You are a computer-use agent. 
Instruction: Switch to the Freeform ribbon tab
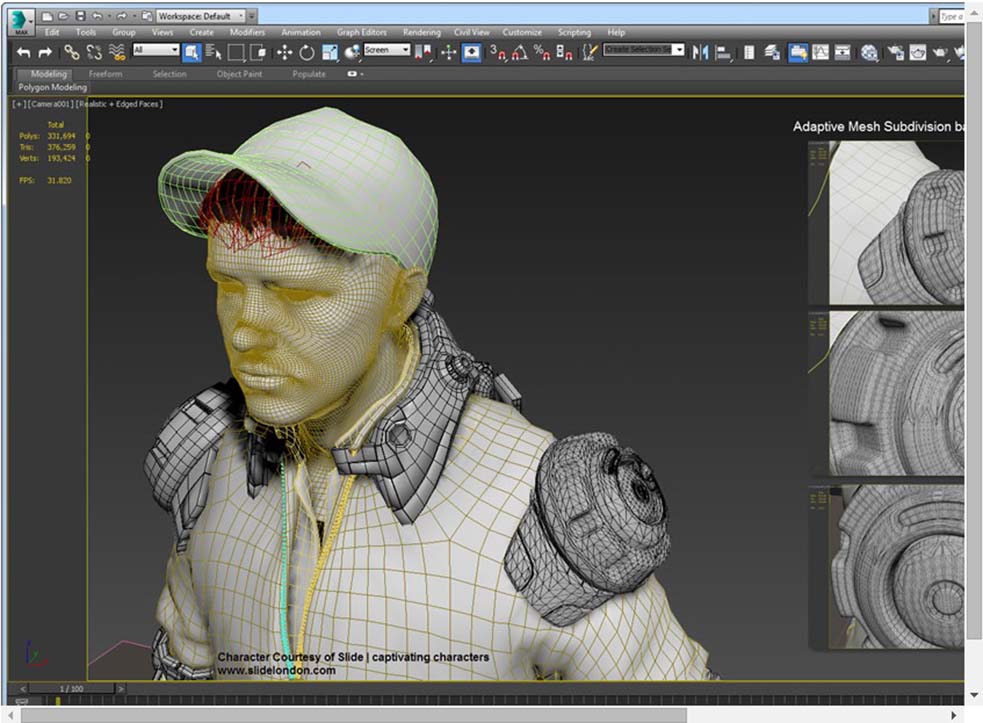point(105,74)
